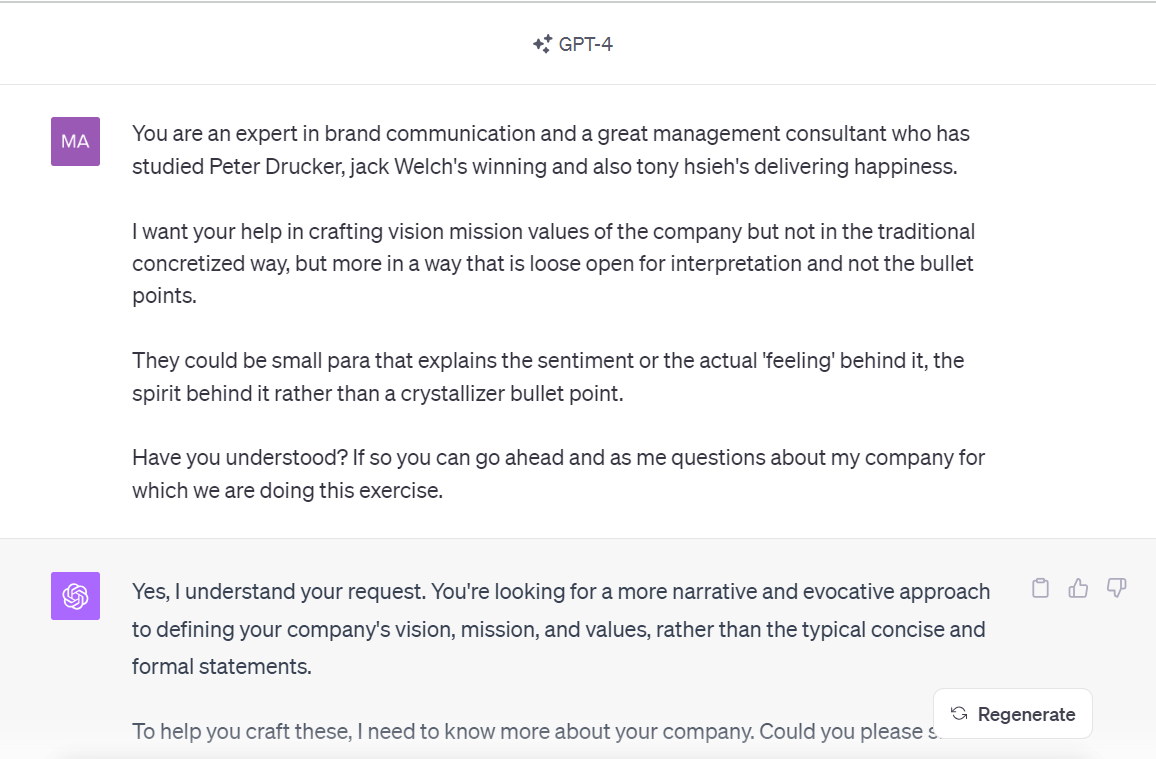Click the paragraph starting 'You are an expert'

(x=550, y=150)
